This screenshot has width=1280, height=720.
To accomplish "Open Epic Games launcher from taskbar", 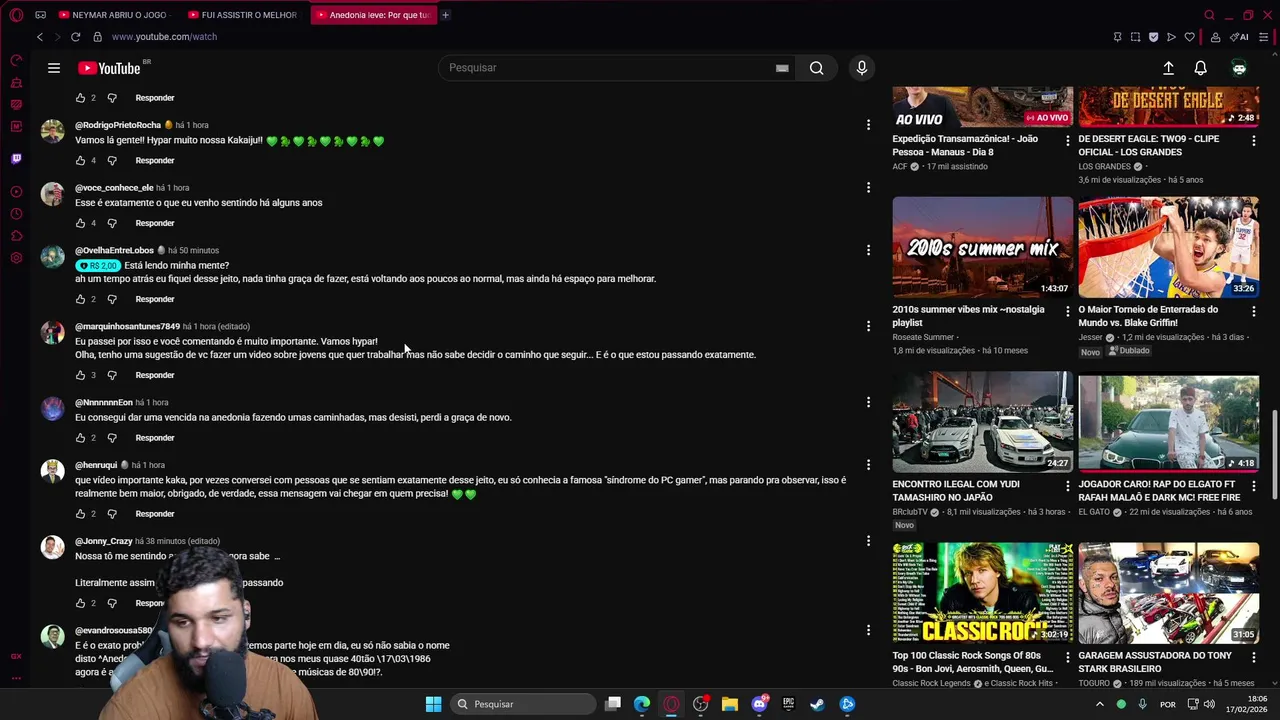I will (788, 704).
